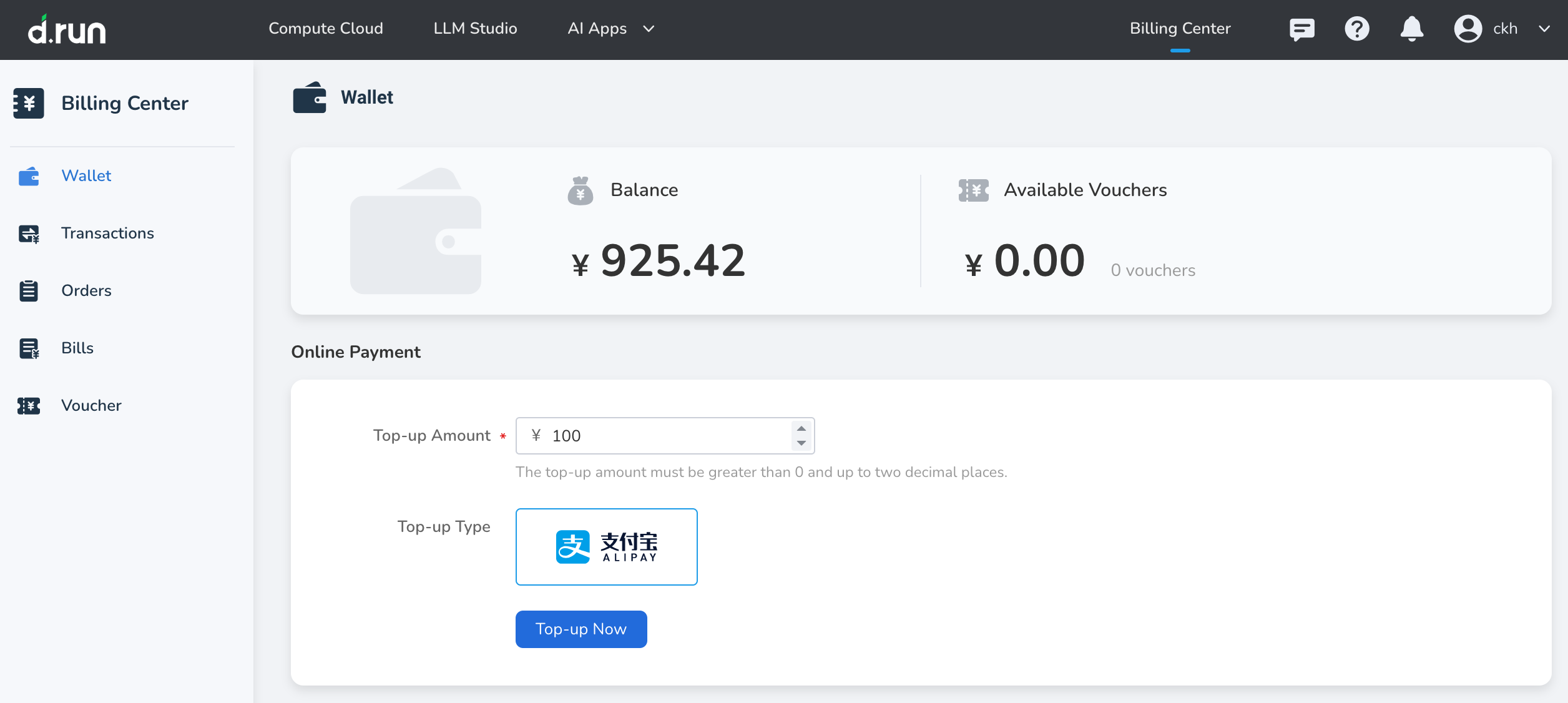Open Billing Center in top navigation
The width and height of the screenshot is (1568, 703).
1180,29
